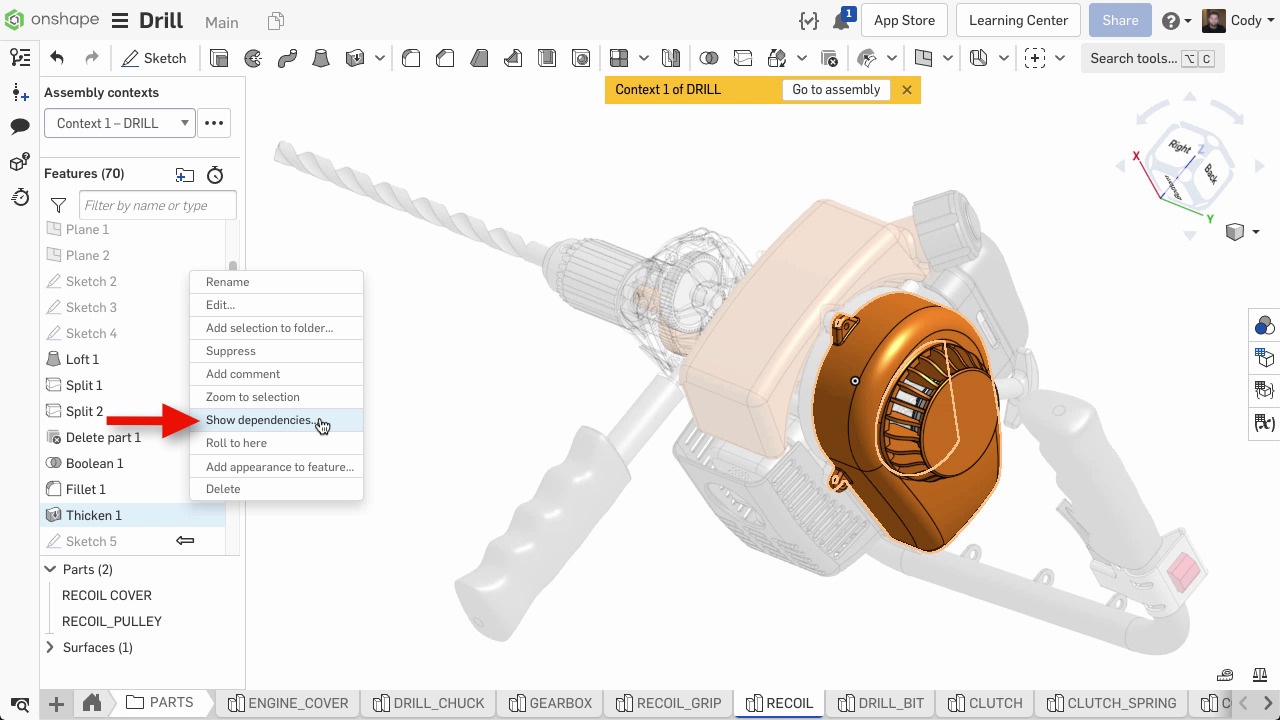
Task: Select the Boolean tool in toolbar
Action: coord(709,58)
